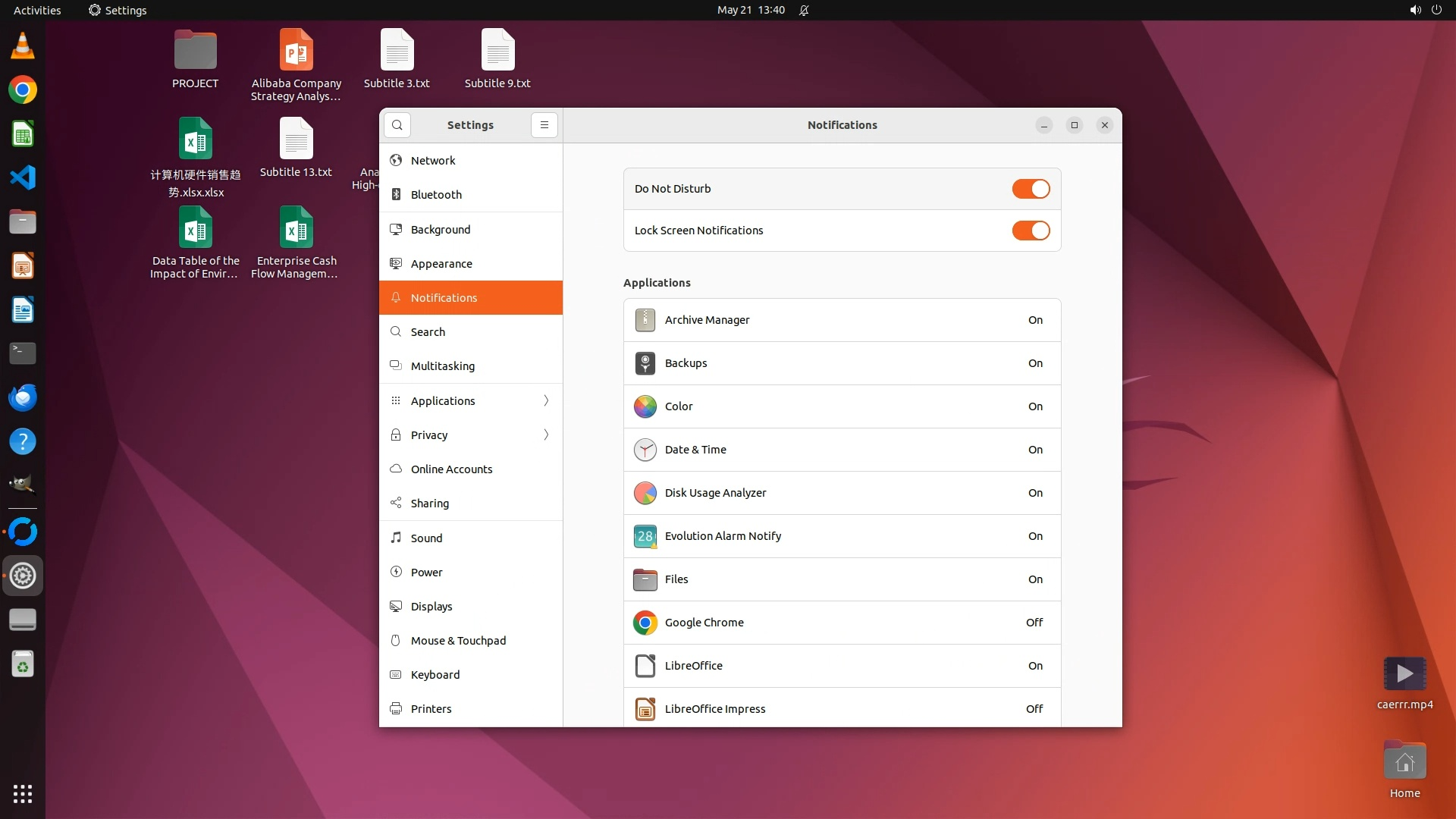
Task: Open the caerrr.mp4 video thumbnail
Action: tap(1404, 673)
